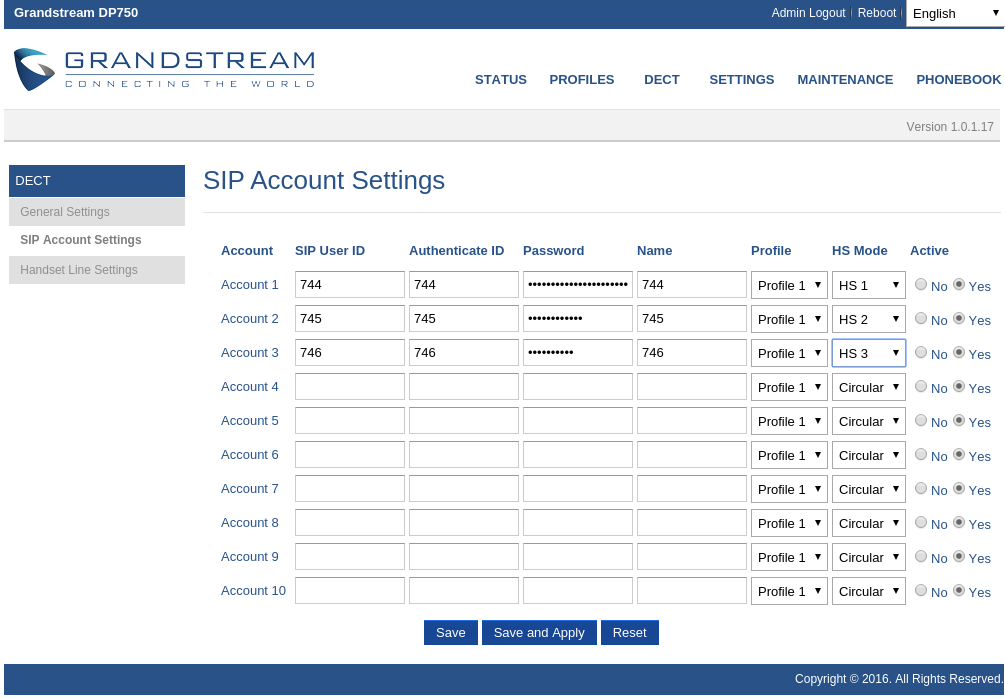Click Account 6 Password field
The height and width of the screenshot is (699, 1005).
(577, 454)
